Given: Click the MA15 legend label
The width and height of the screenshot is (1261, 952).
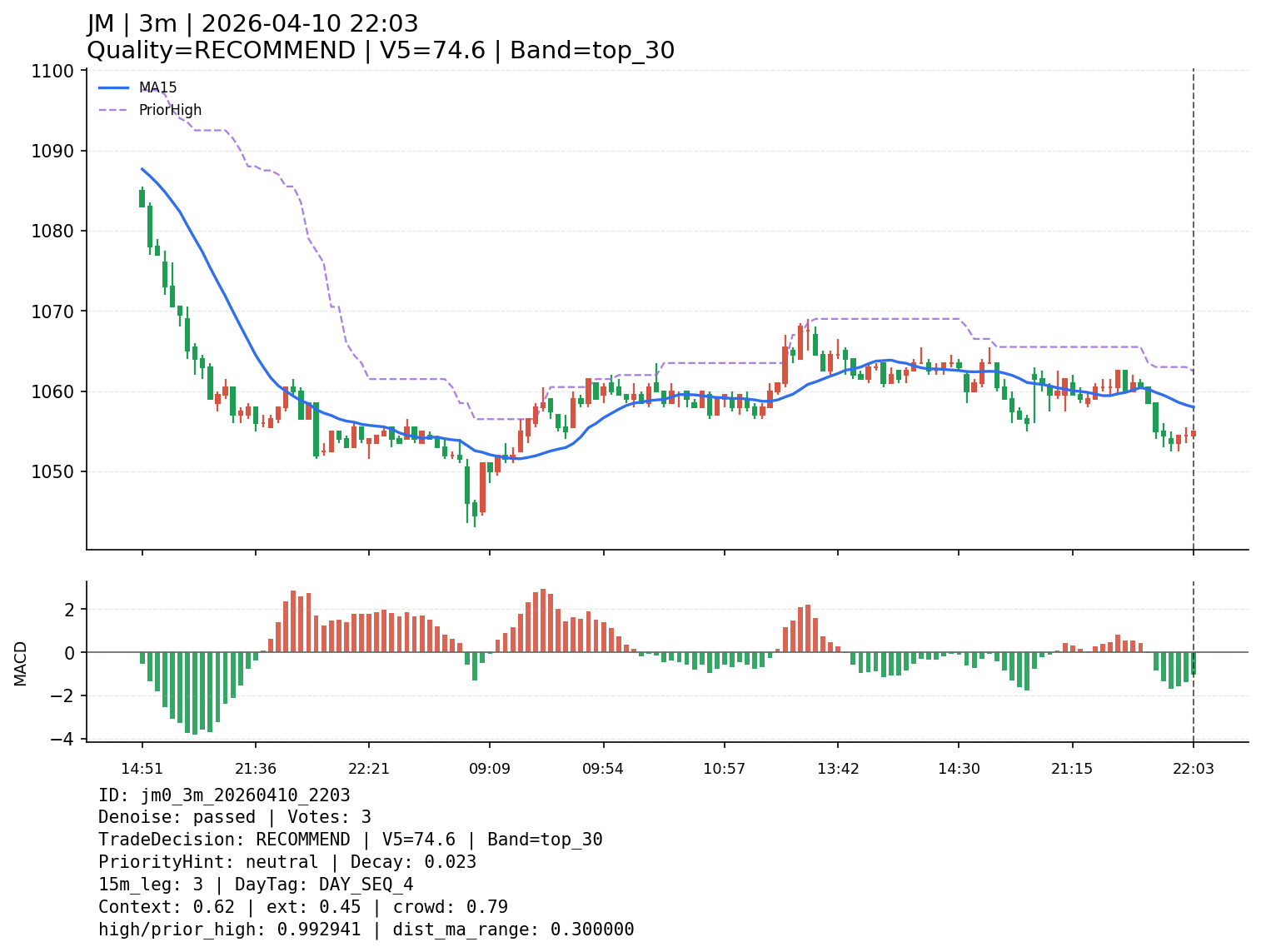Looking at the screenshot, I should click(157, 87).
